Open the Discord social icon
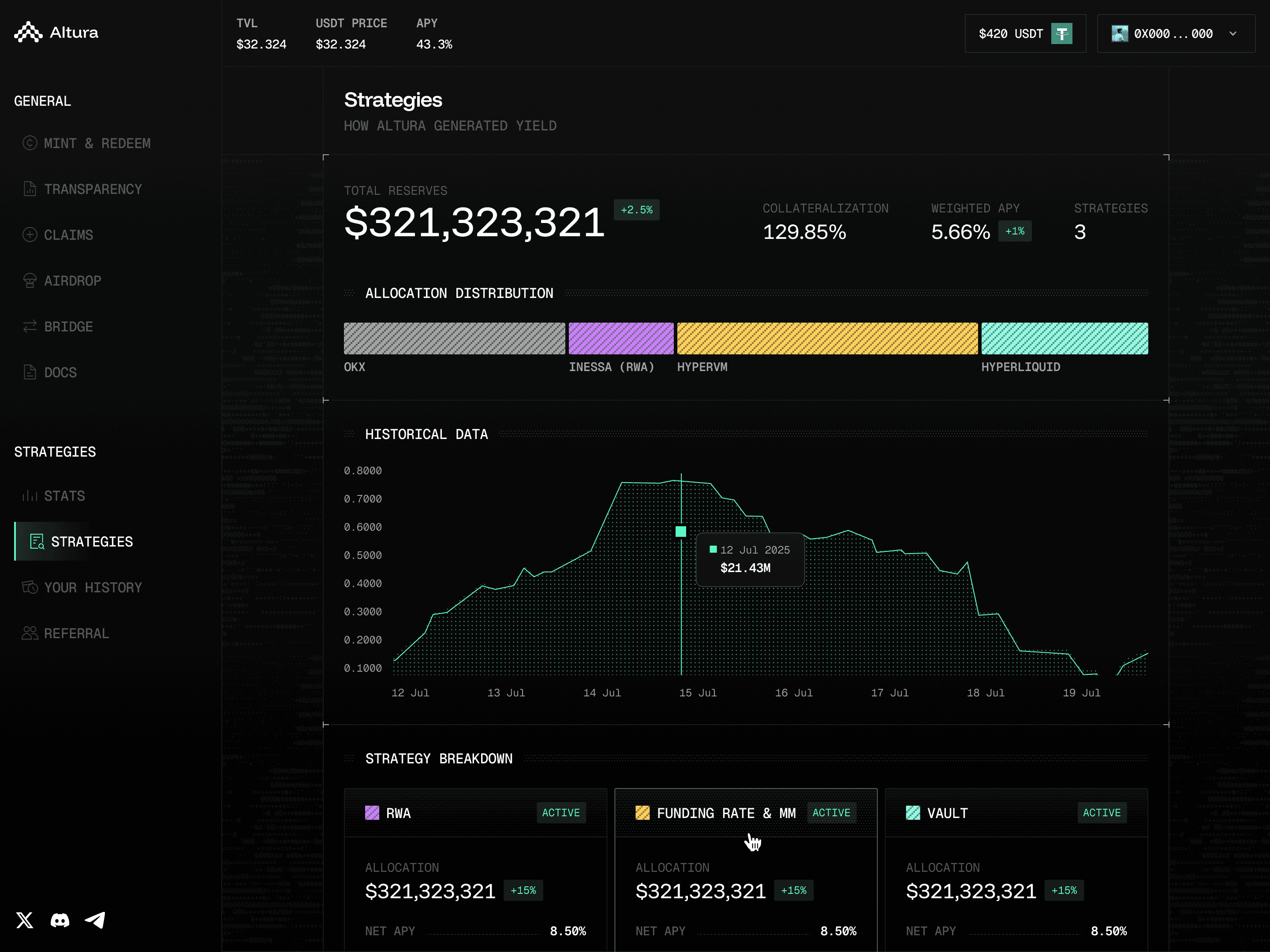Screen dimensions: 1270x952 tap(60, 920)
